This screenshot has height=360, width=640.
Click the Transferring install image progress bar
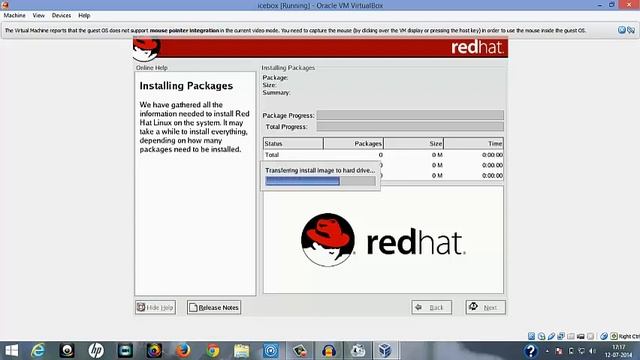320,181
